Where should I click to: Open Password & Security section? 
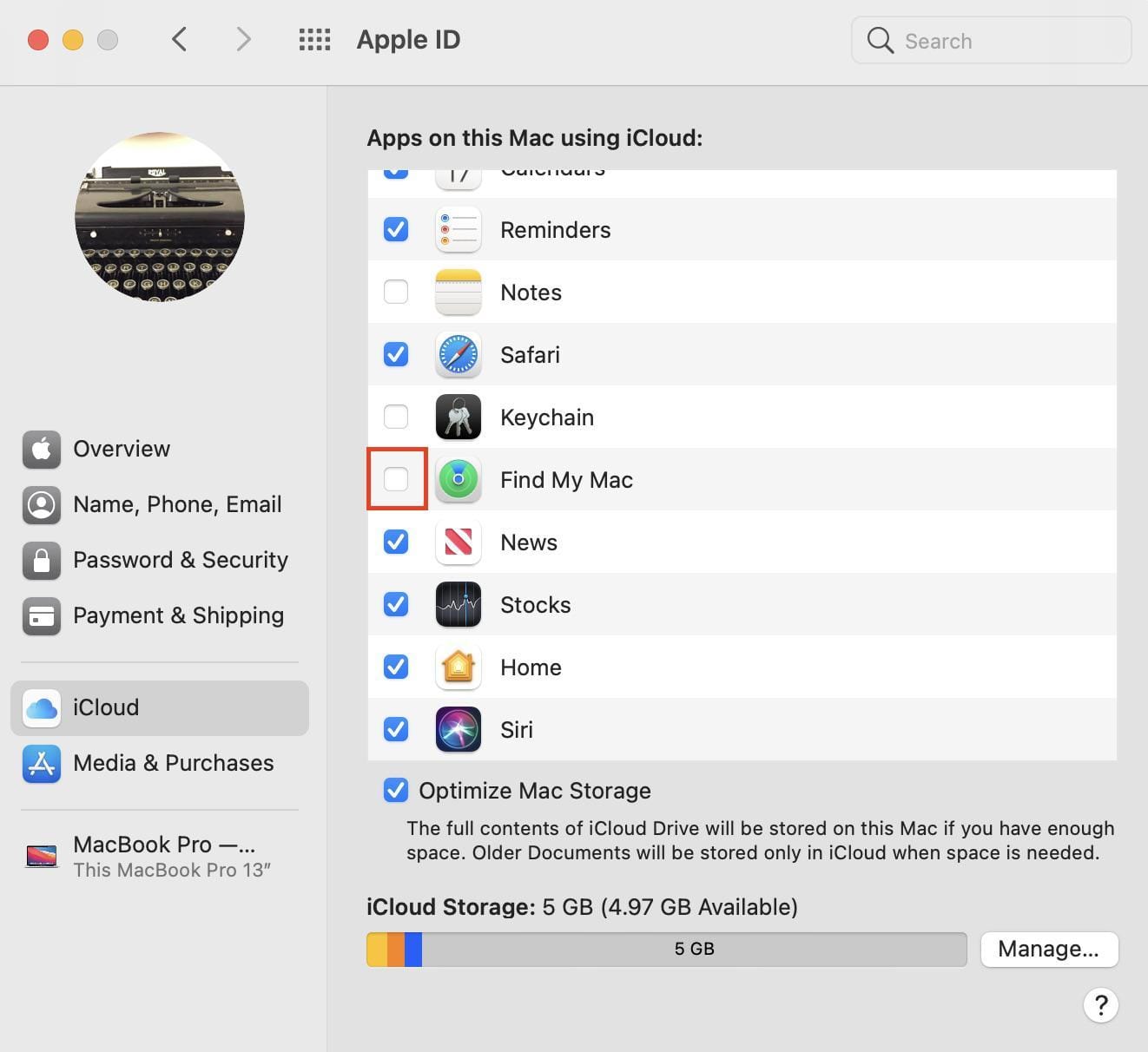[x=160, y=561]
